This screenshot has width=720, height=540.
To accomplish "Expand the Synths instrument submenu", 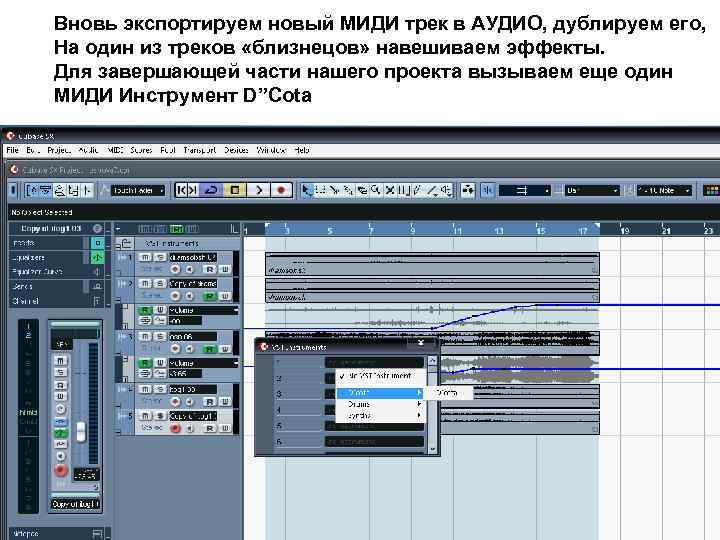I will (380, 416).
